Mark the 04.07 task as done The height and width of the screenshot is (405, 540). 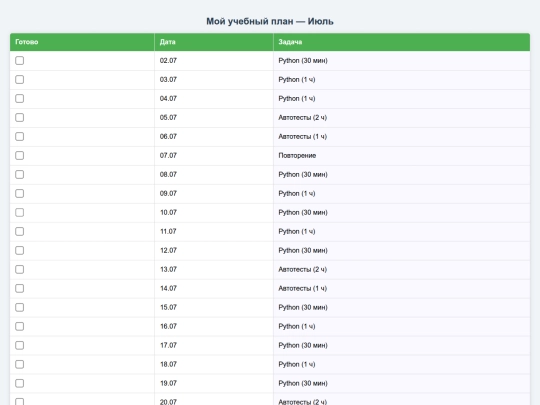point(20,98)
